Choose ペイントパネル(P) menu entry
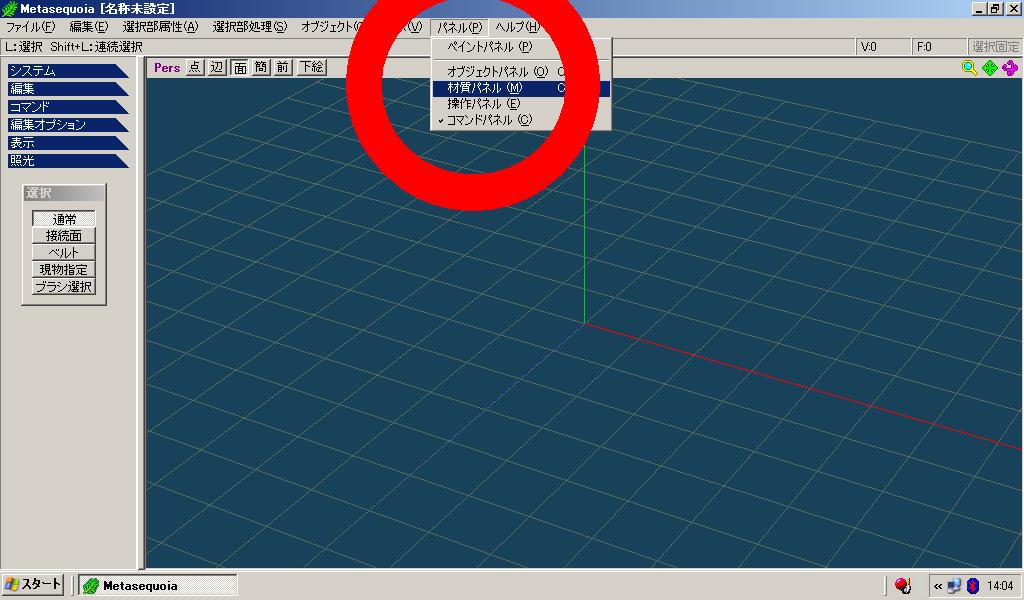1024x600 pixels. (x=520, y=47)
